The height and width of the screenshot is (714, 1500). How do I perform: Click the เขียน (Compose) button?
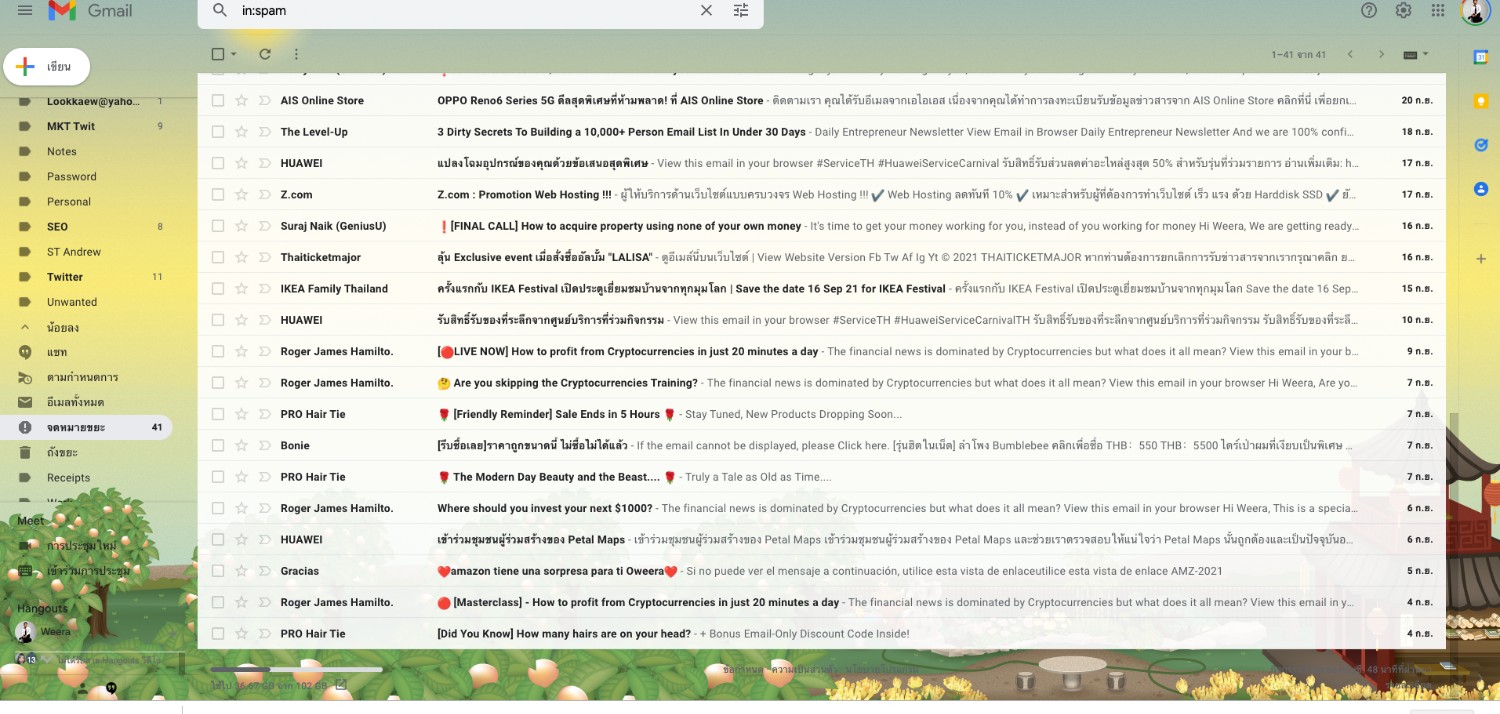pos(47,66)
